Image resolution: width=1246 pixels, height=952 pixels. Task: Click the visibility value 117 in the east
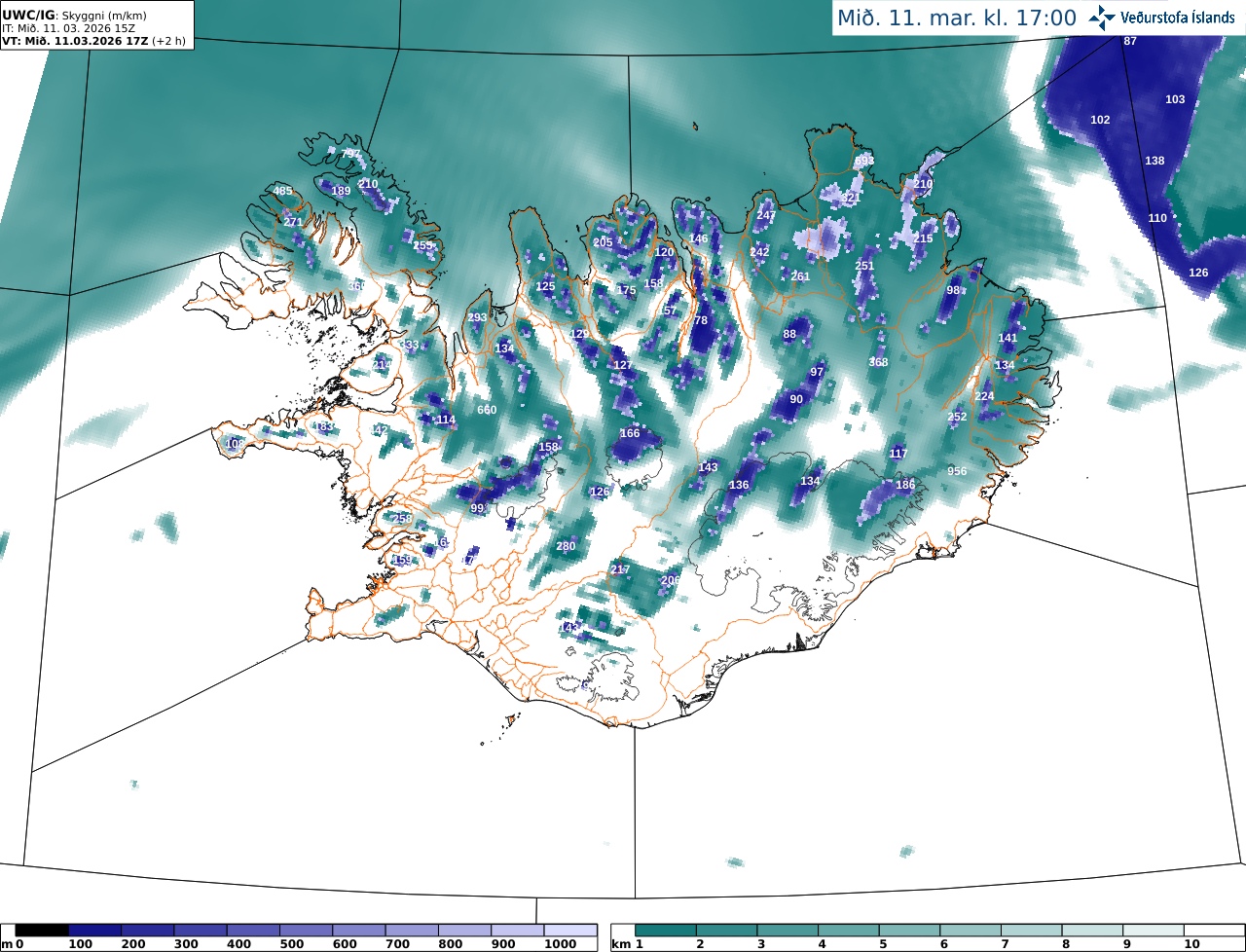898,454
